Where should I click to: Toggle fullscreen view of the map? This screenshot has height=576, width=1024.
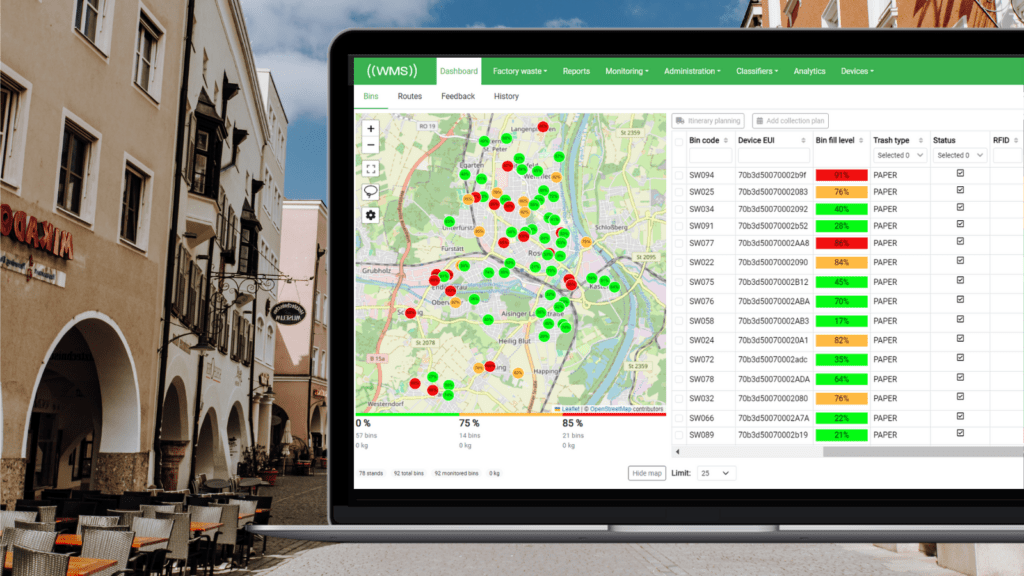click(x=371, y=169)
